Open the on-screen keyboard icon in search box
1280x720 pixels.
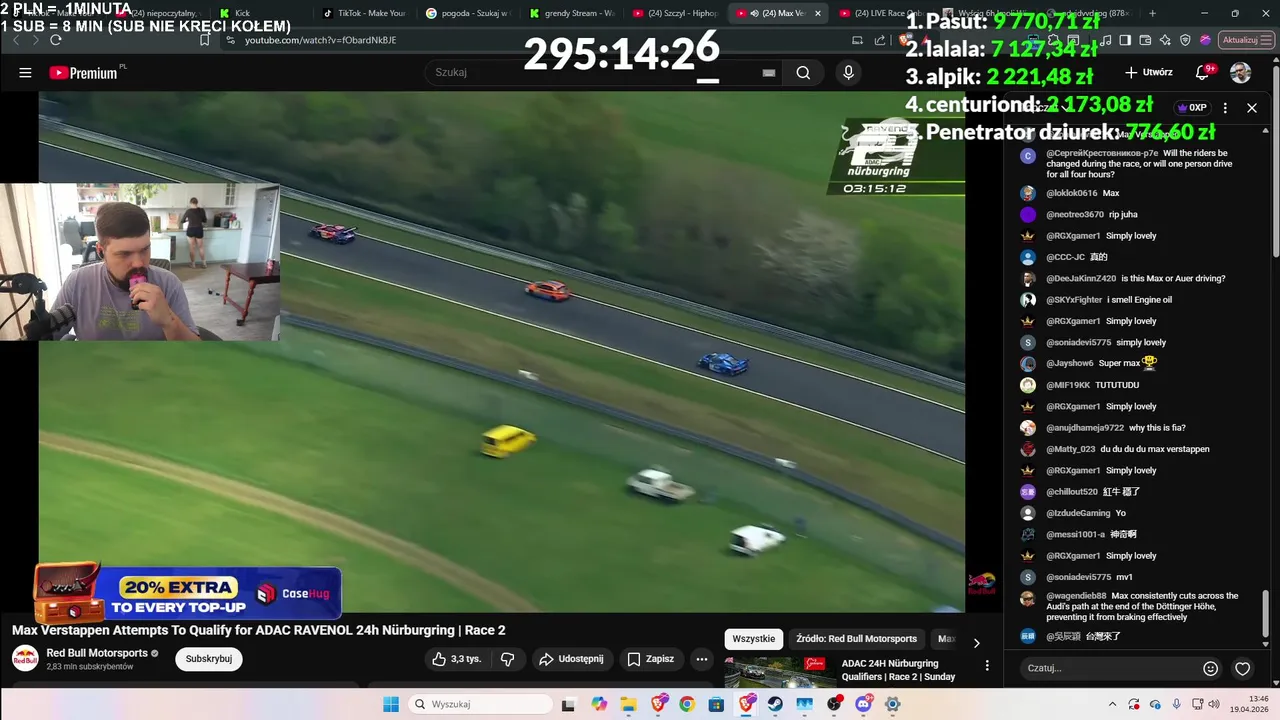coord(769,73)
